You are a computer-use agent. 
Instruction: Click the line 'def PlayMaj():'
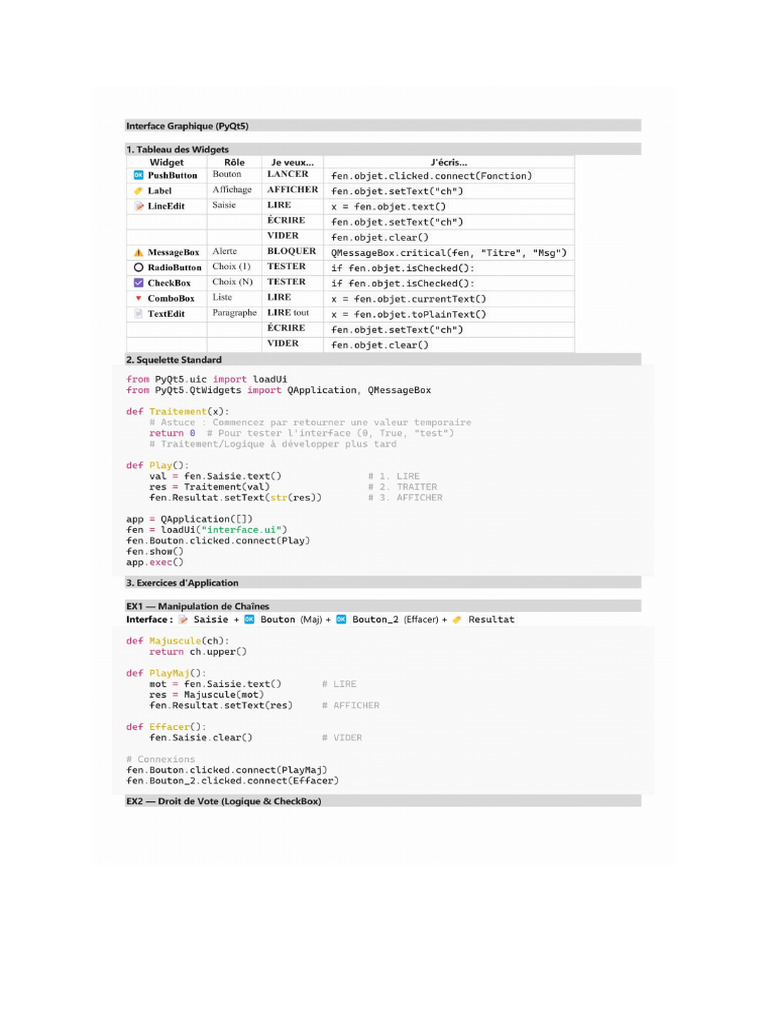166,673
